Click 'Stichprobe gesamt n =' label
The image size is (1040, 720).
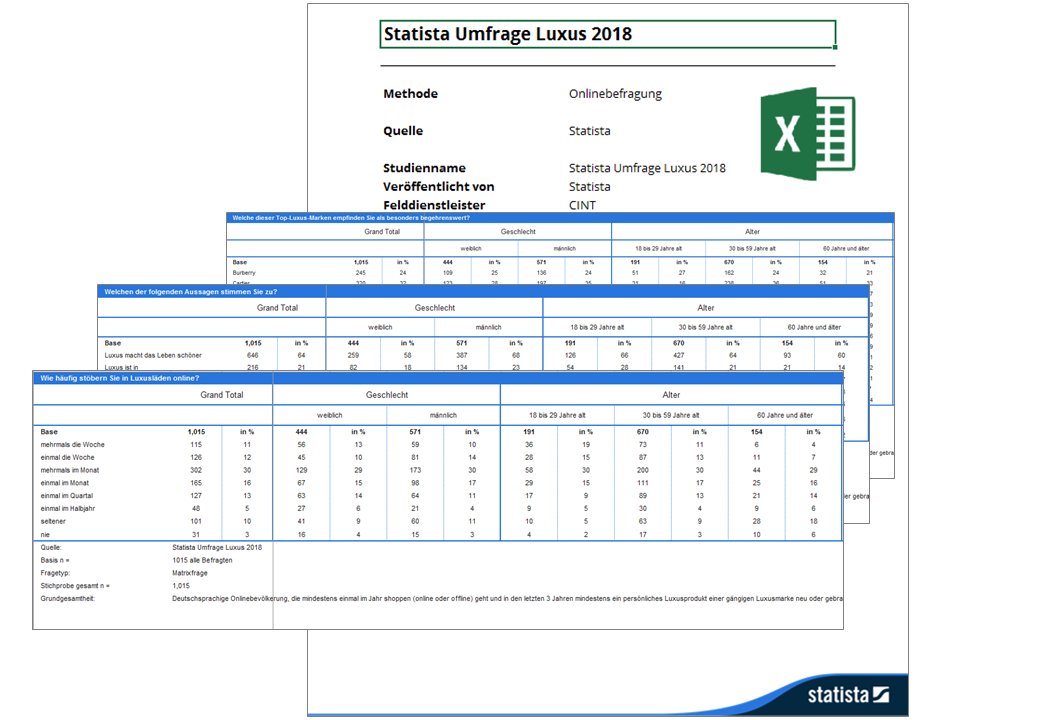pyautogui.click(x=75, y=586)
